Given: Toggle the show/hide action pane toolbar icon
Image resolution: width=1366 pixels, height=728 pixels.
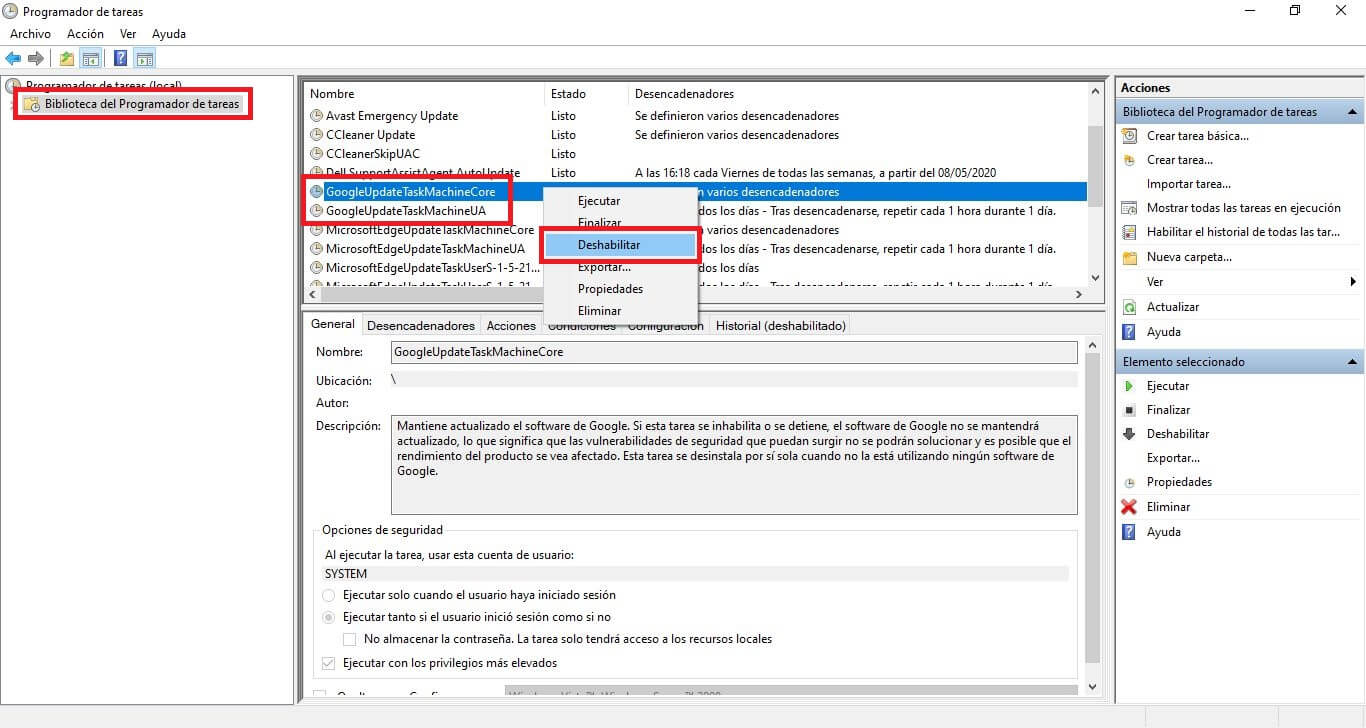Looking at the screenshot, I should tap(145, 58).
